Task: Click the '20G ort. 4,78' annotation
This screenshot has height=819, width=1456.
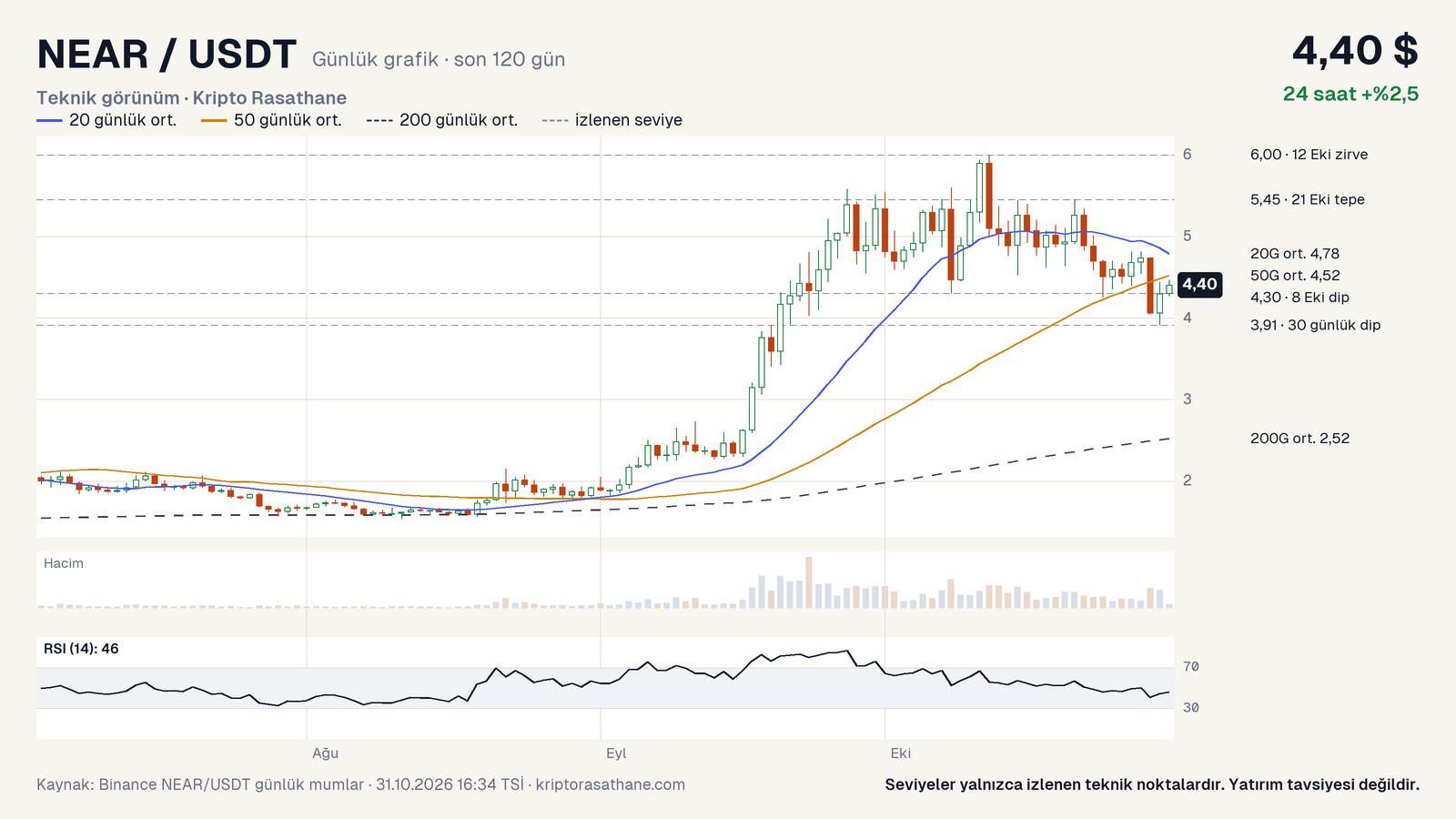Action: tap(1294, 254)
